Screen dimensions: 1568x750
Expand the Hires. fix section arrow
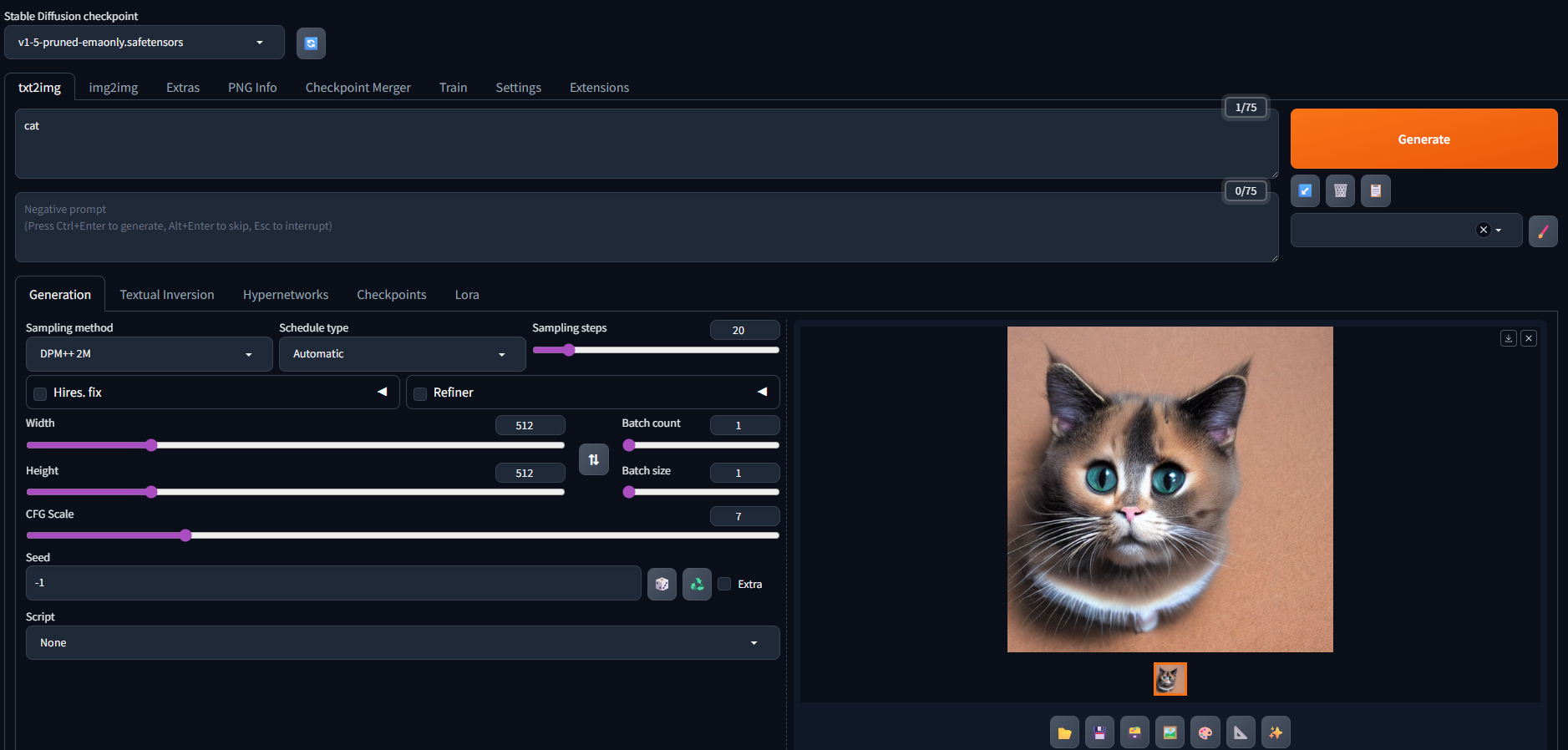(383, 392)
